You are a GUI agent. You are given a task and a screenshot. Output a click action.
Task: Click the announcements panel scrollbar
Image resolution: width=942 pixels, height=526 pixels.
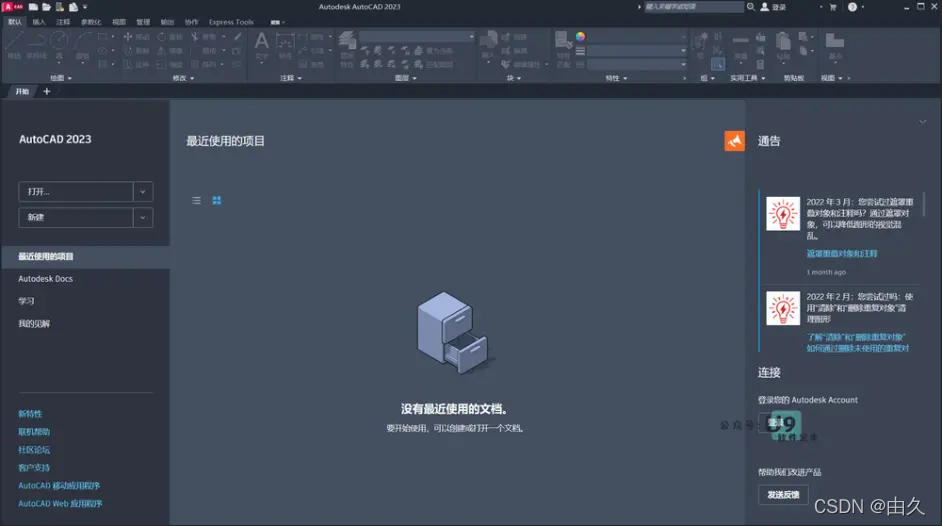[923, 205]
